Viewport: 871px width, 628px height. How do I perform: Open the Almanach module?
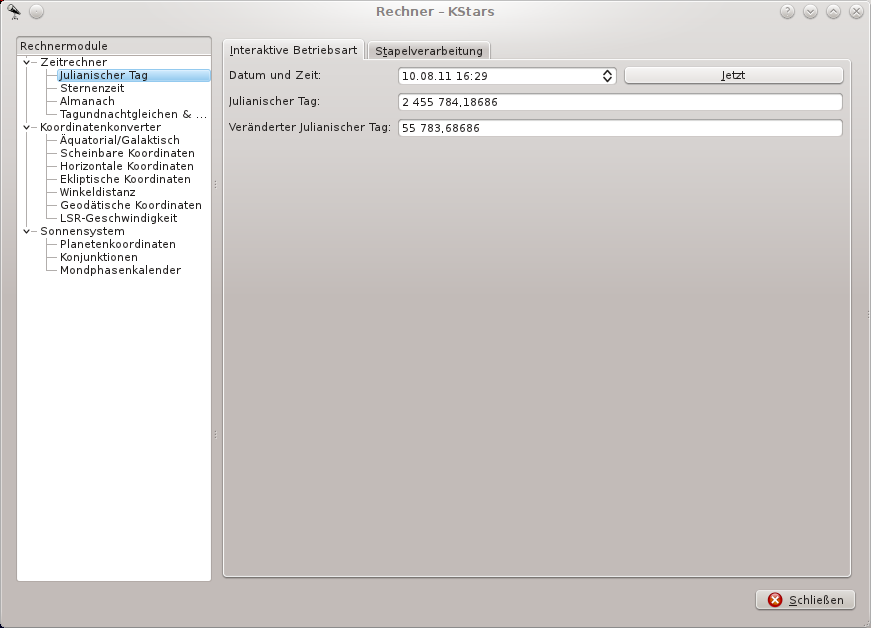point(87,101)
